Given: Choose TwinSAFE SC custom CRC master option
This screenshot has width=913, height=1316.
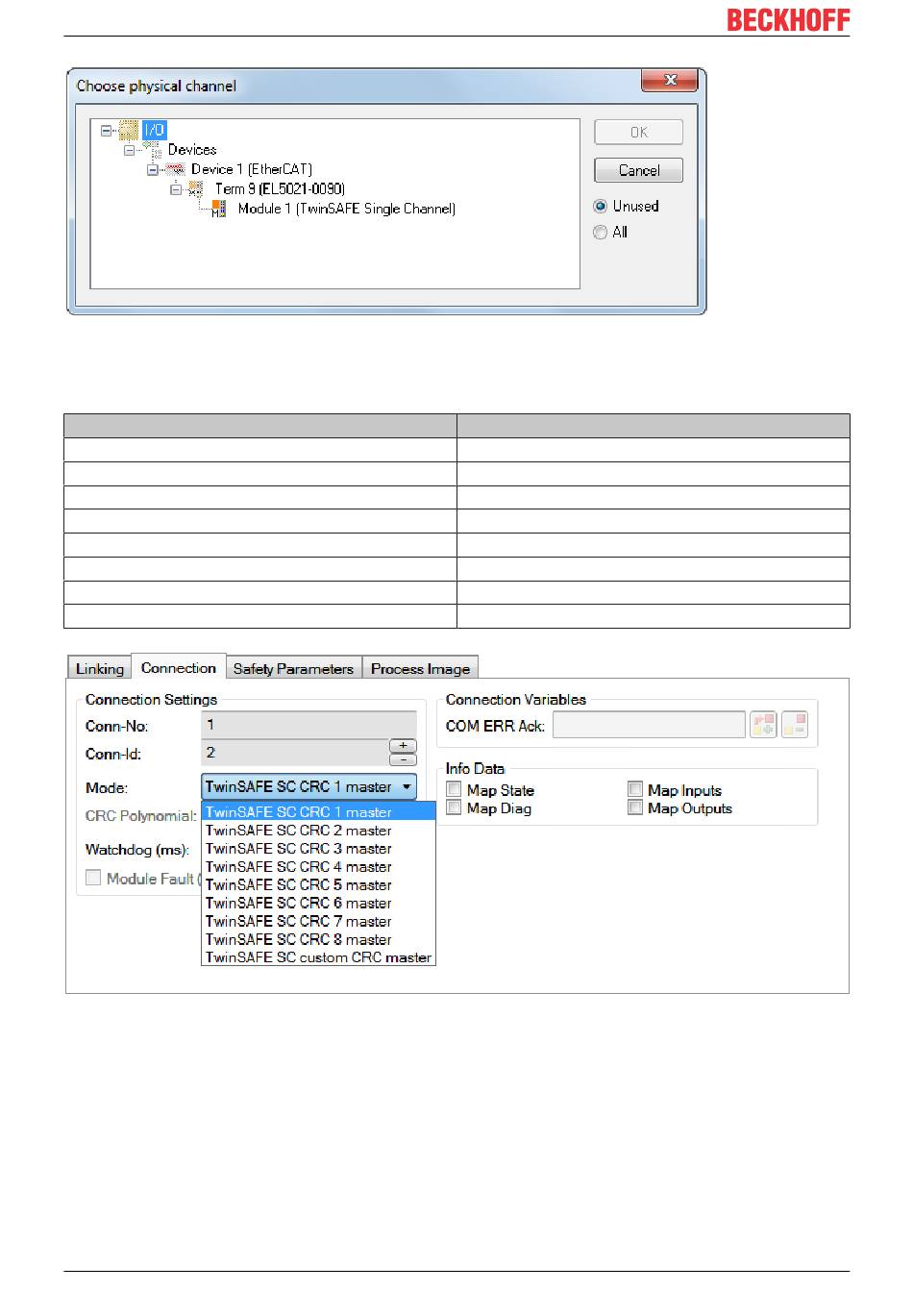Looking at the screenshot, I should pyautogui.click(x=318, y=957).
